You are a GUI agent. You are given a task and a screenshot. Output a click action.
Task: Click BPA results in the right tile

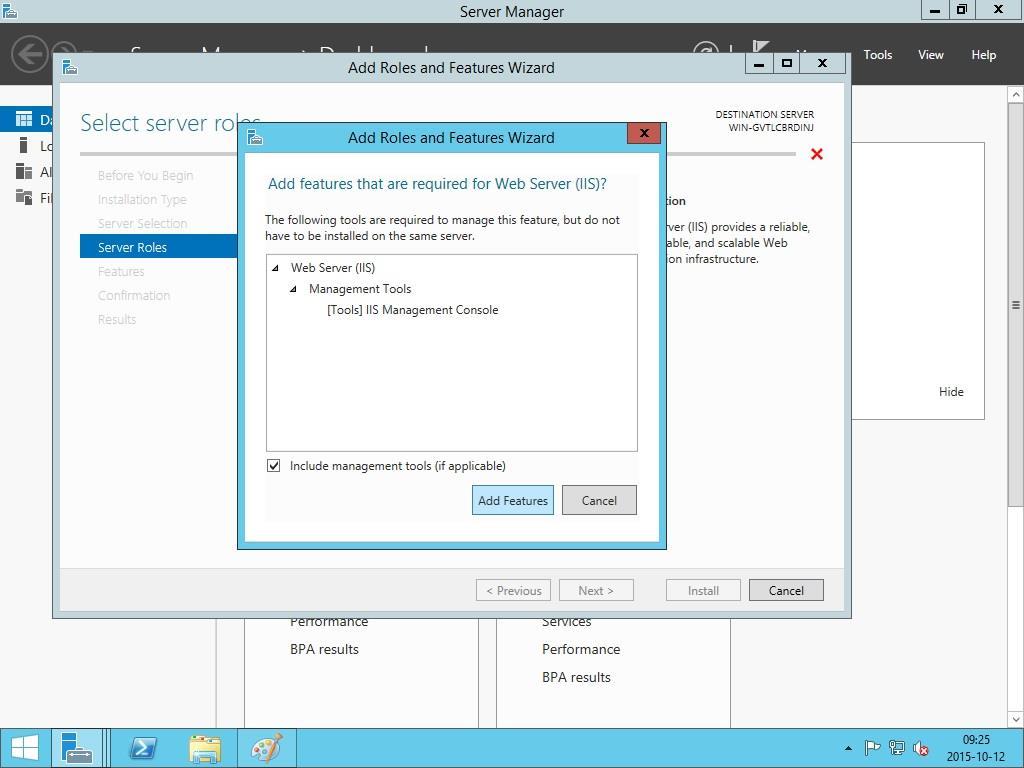click(576, 677)
